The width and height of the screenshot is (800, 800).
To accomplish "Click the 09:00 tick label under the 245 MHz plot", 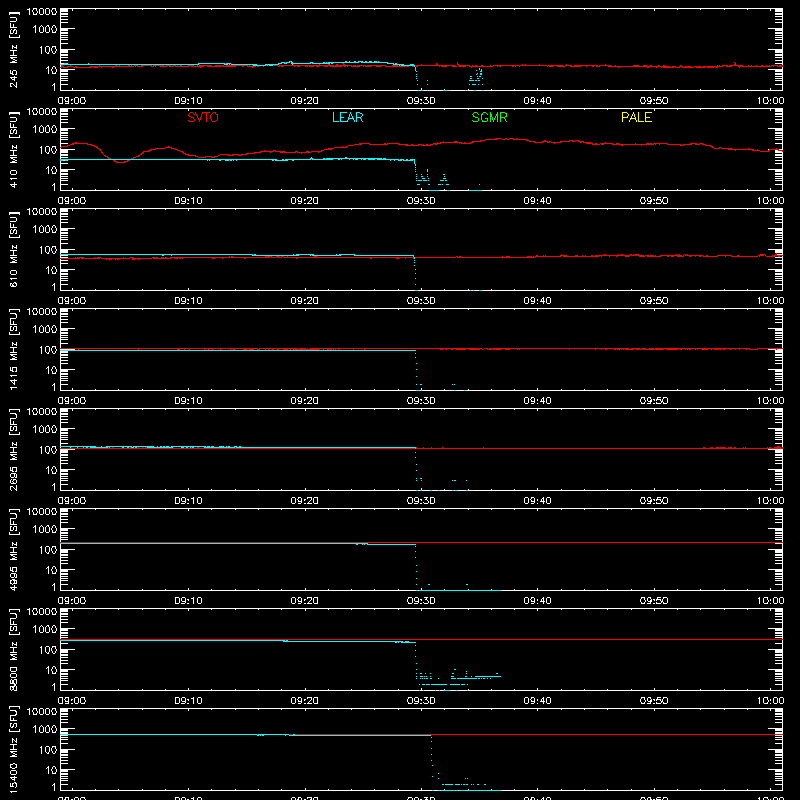I will [71, 101].
